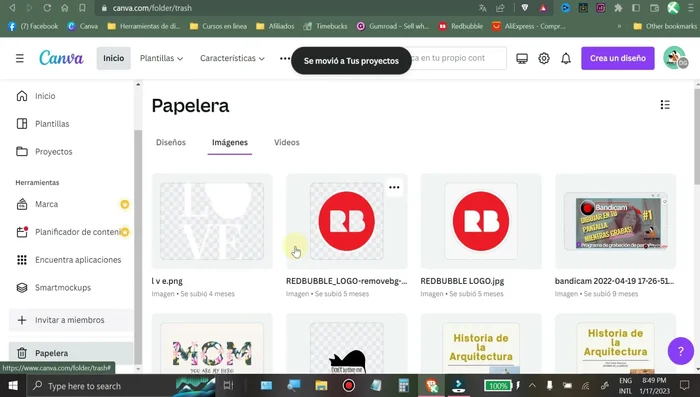Viewport: 700px width, 397px height.
Task: Select the Imágenes tab
Action: (229, 142)
